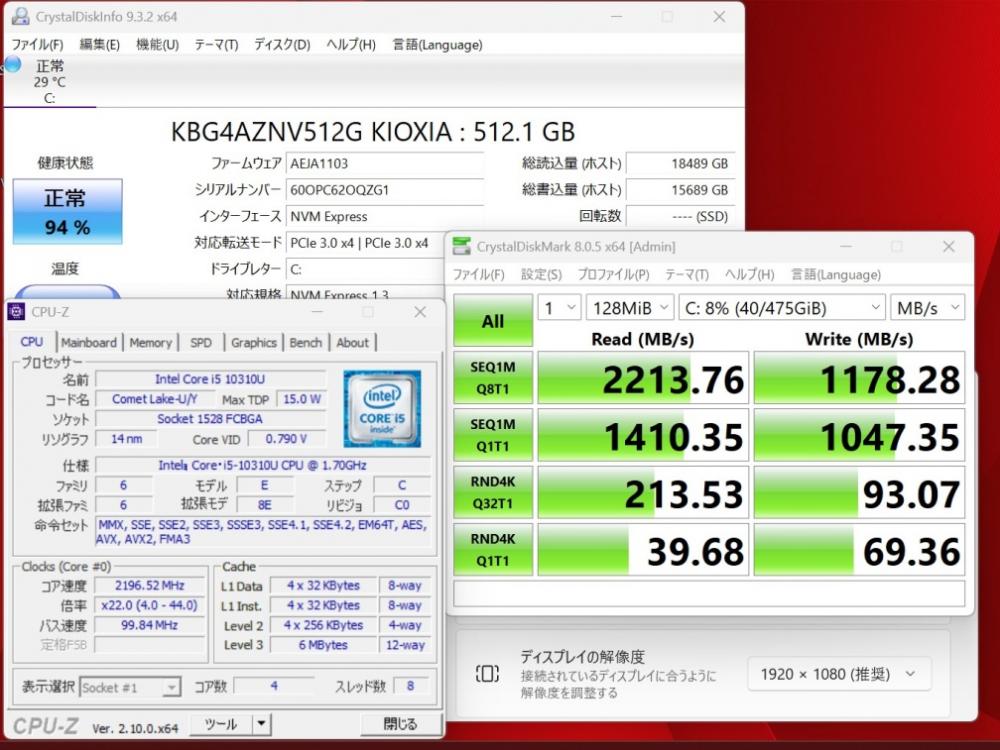The height and width of the screenshot is (750, 1000).
Task: Click the CrystalDiskMark title bar app icon
Action: tap(461, 246)
